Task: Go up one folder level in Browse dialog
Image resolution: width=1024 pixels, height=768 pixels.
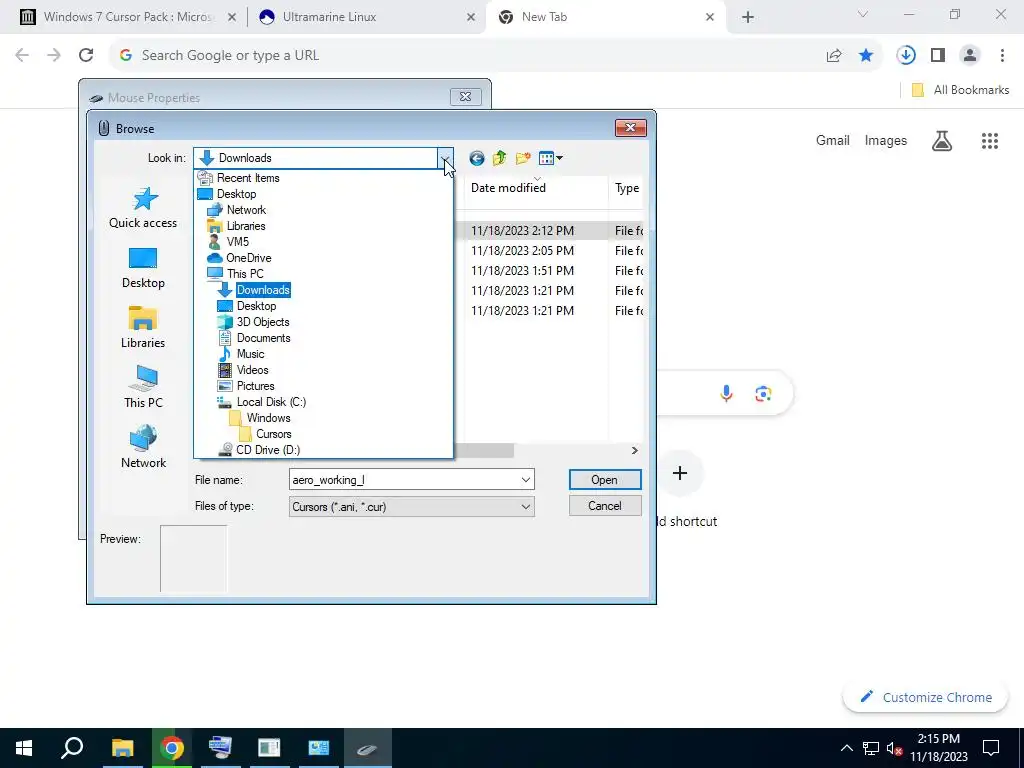Action: [x=500, y=158]
